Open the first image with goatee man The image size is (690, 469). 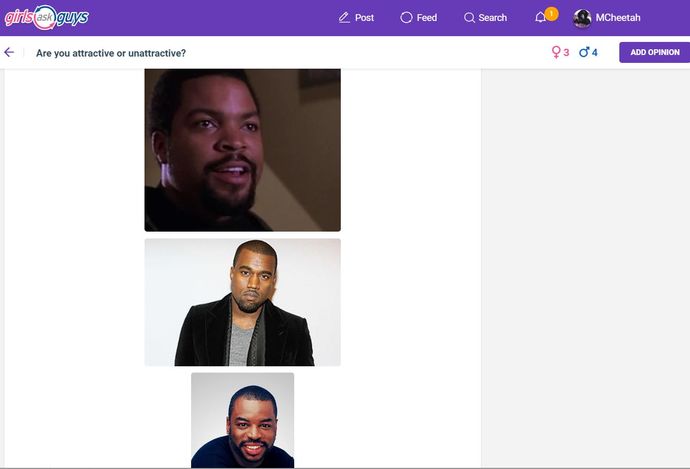242,150
